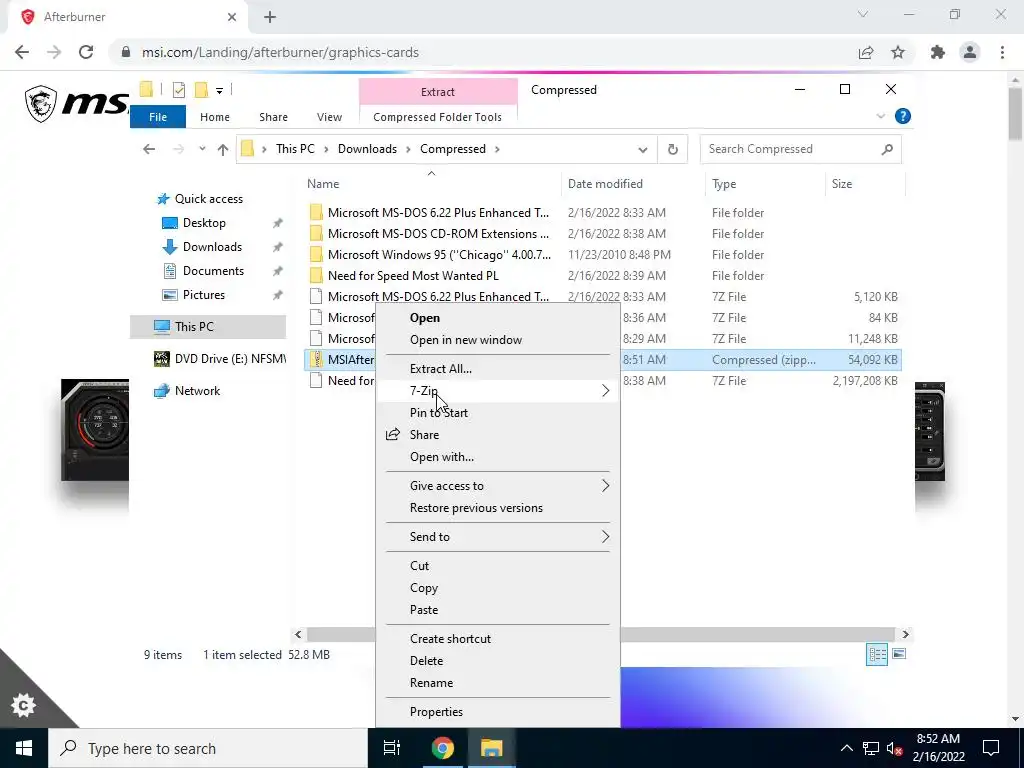Open the Chrome profile avatar
This screenshot has height=768, width=1024.
pyautogui.click(x=970, y=52)
